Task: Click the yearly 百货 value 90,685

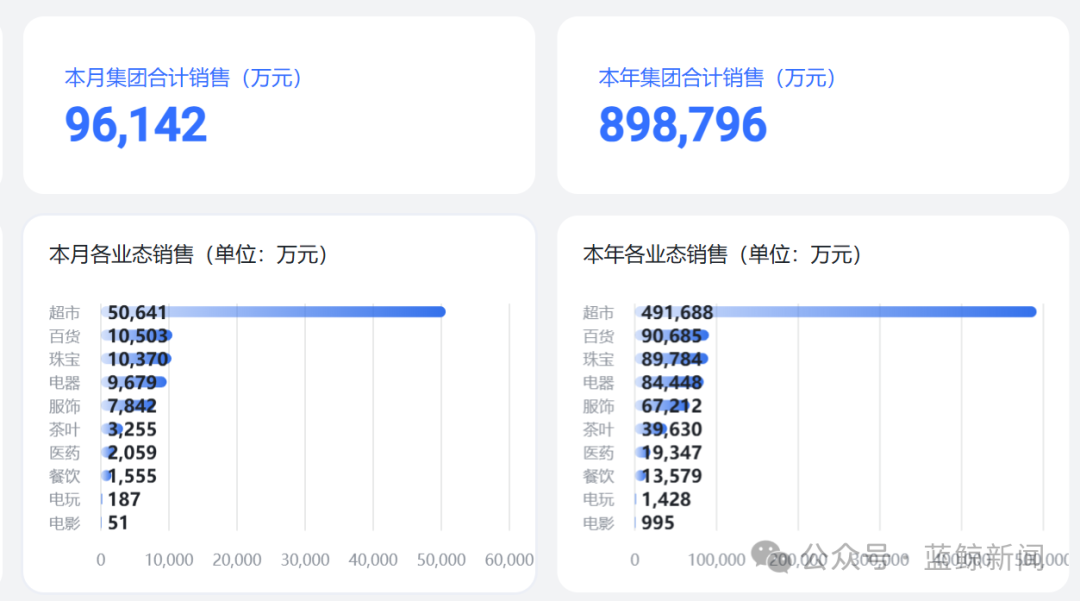Action: tap(672, 336)
